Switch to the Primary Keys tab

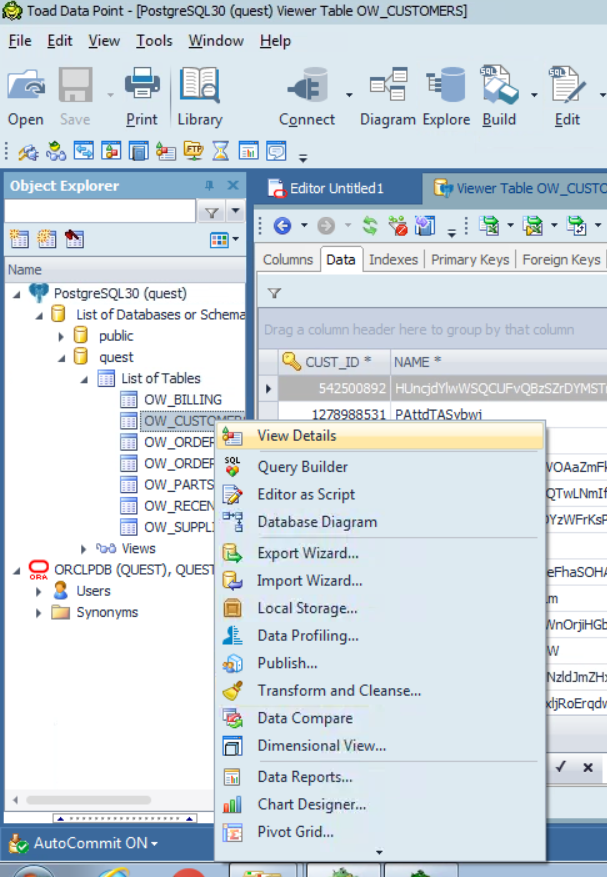pyautogui.click(x=470, y=260)
